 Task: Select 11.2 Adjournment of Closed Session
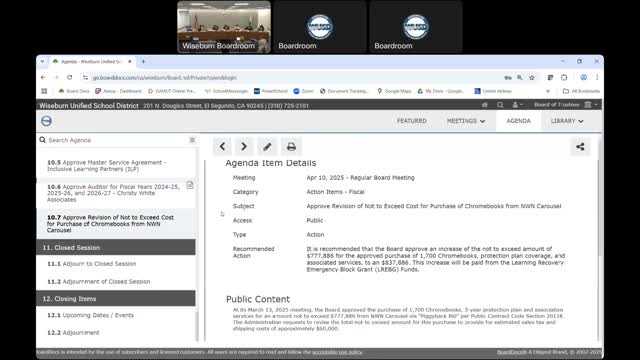(116, 282)
